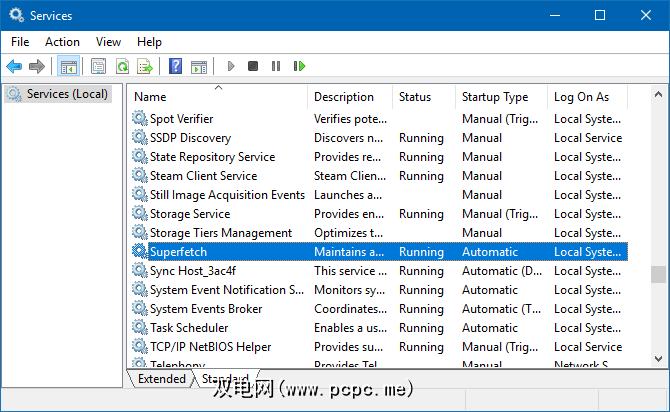Open the File menu
Viewport: 670px width, 412px height.
(20, 42)
